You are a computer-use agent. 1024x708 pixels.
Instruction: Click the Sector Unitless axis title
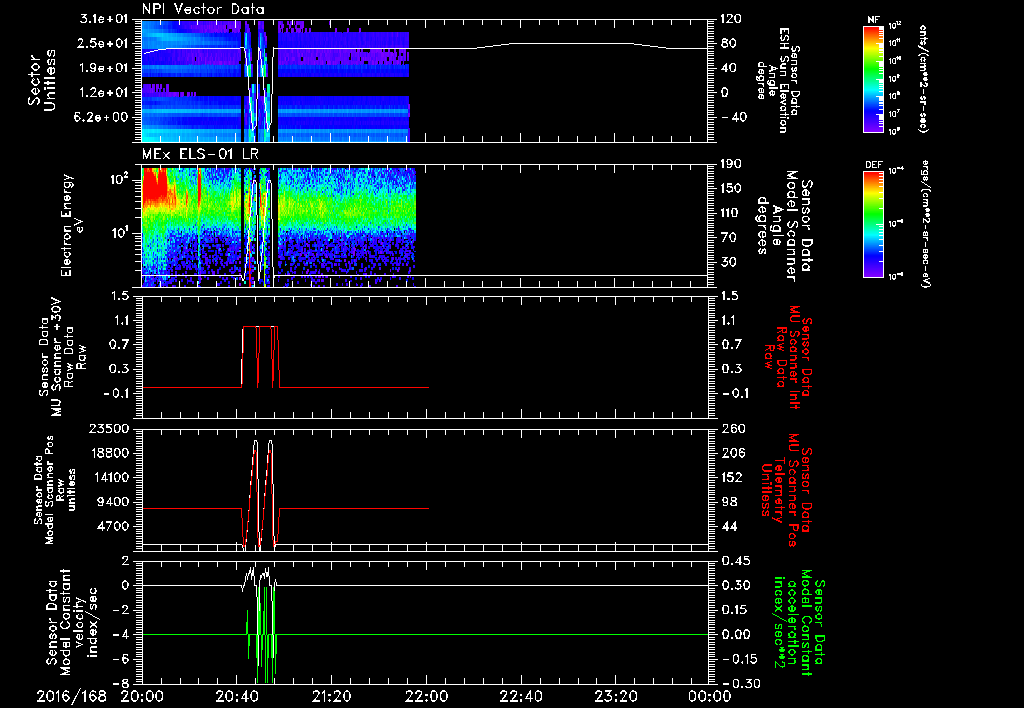[x=42, y=80]
